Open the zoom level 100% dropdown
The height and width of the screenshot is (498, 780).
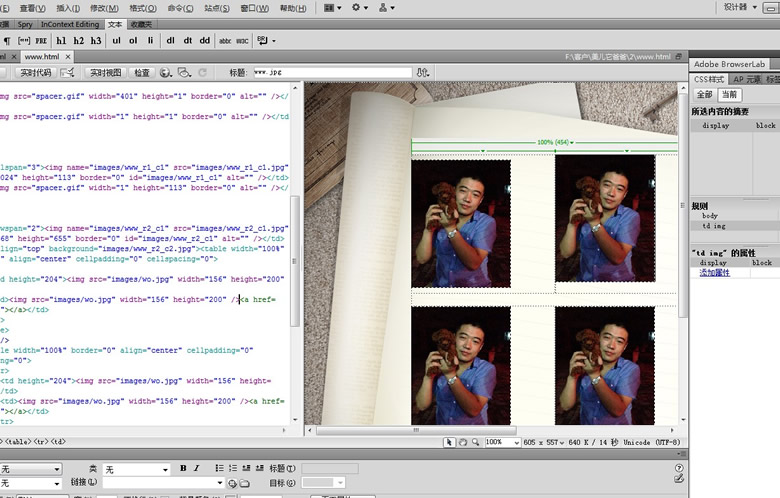[501, 441]
